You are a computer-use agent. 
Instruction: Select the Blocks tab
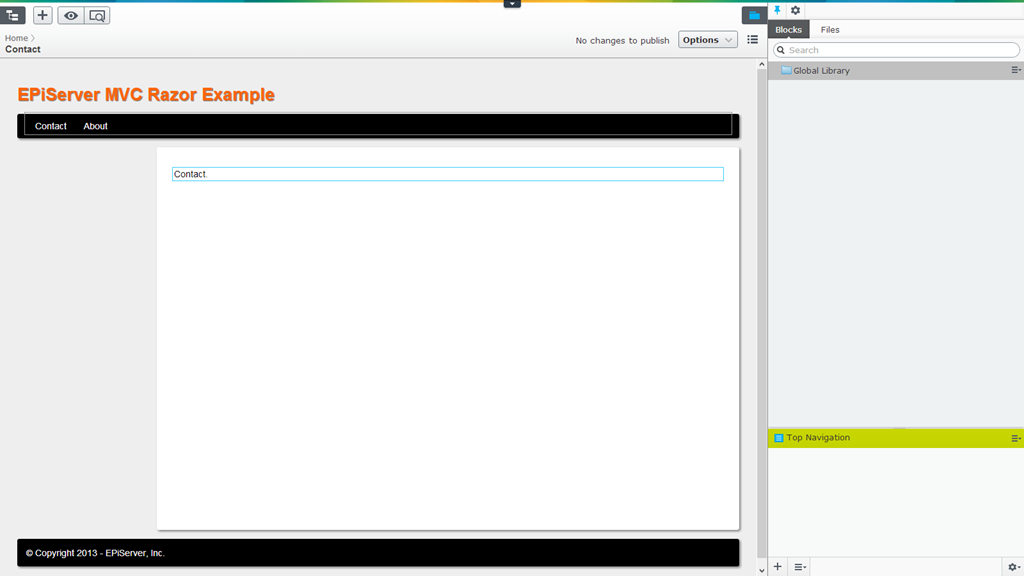point(788,30)
